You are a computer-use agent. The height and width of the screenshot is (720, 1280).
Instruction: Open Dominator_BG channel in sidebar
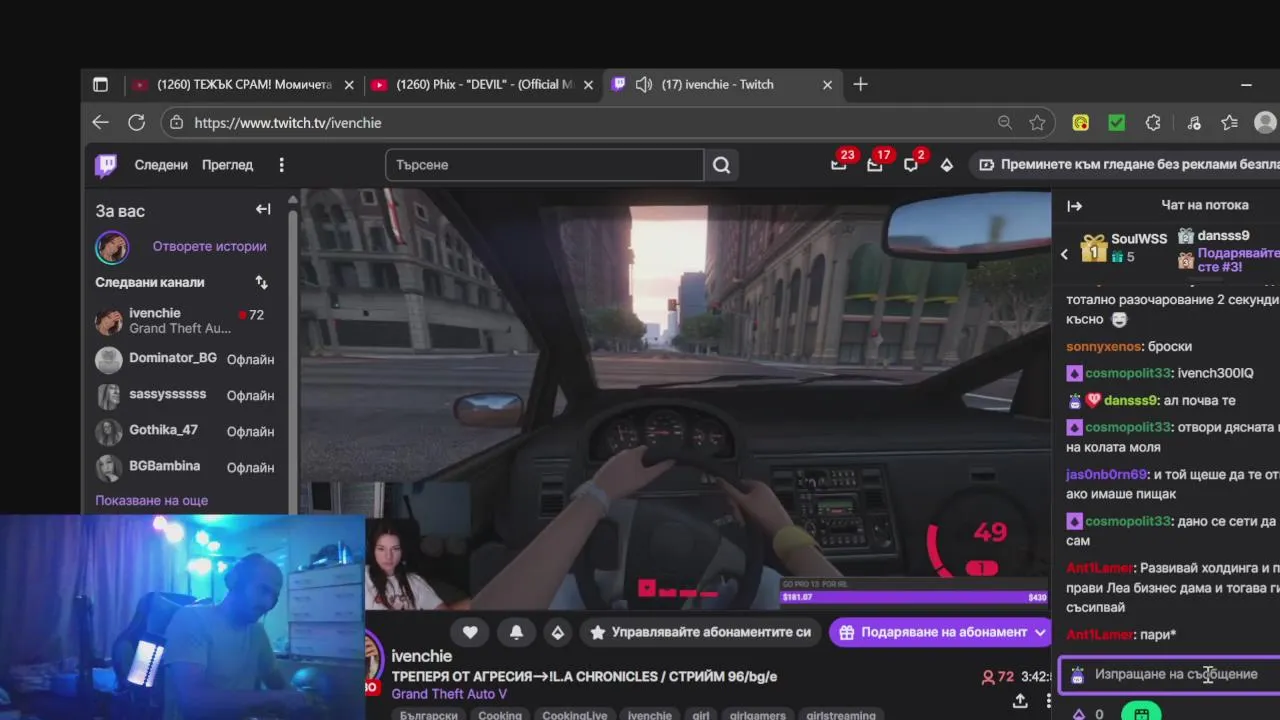tap(185, 359)
